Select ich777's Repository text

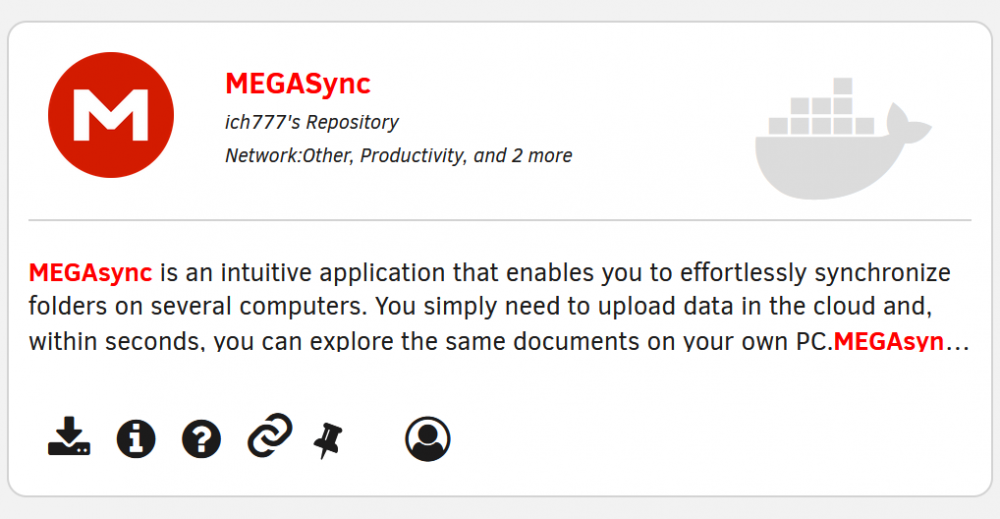[x=312, y=122]
